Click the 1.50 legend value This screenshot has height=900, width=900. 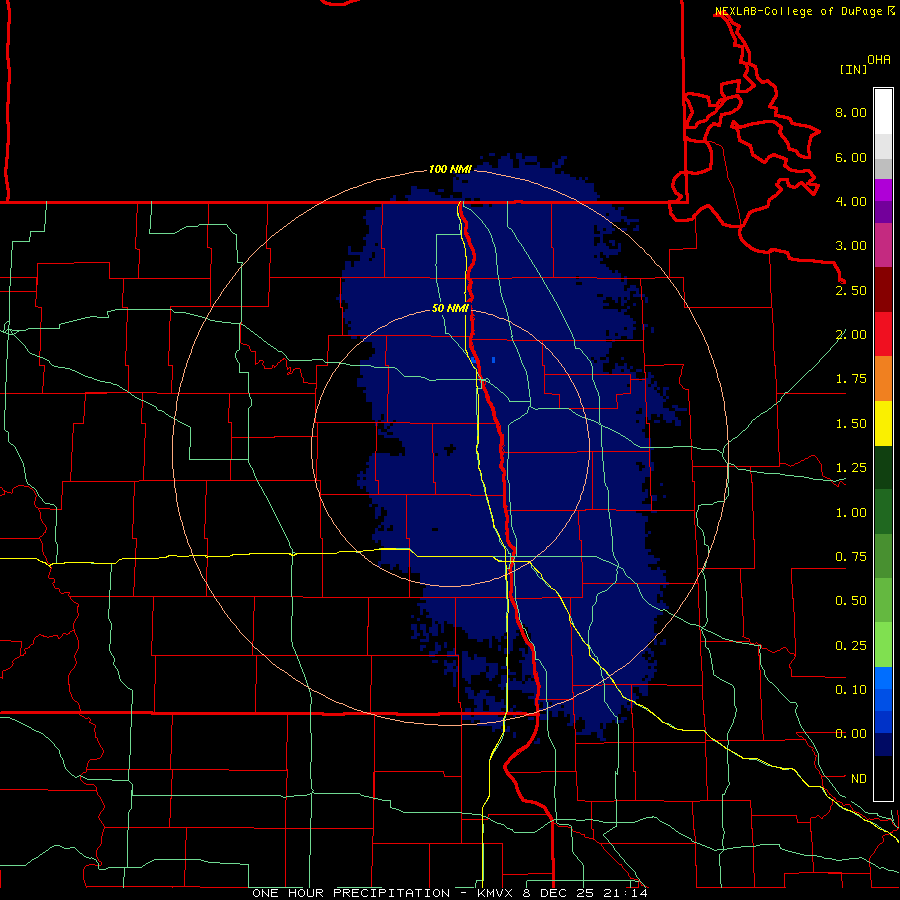(x=851, y=424)
